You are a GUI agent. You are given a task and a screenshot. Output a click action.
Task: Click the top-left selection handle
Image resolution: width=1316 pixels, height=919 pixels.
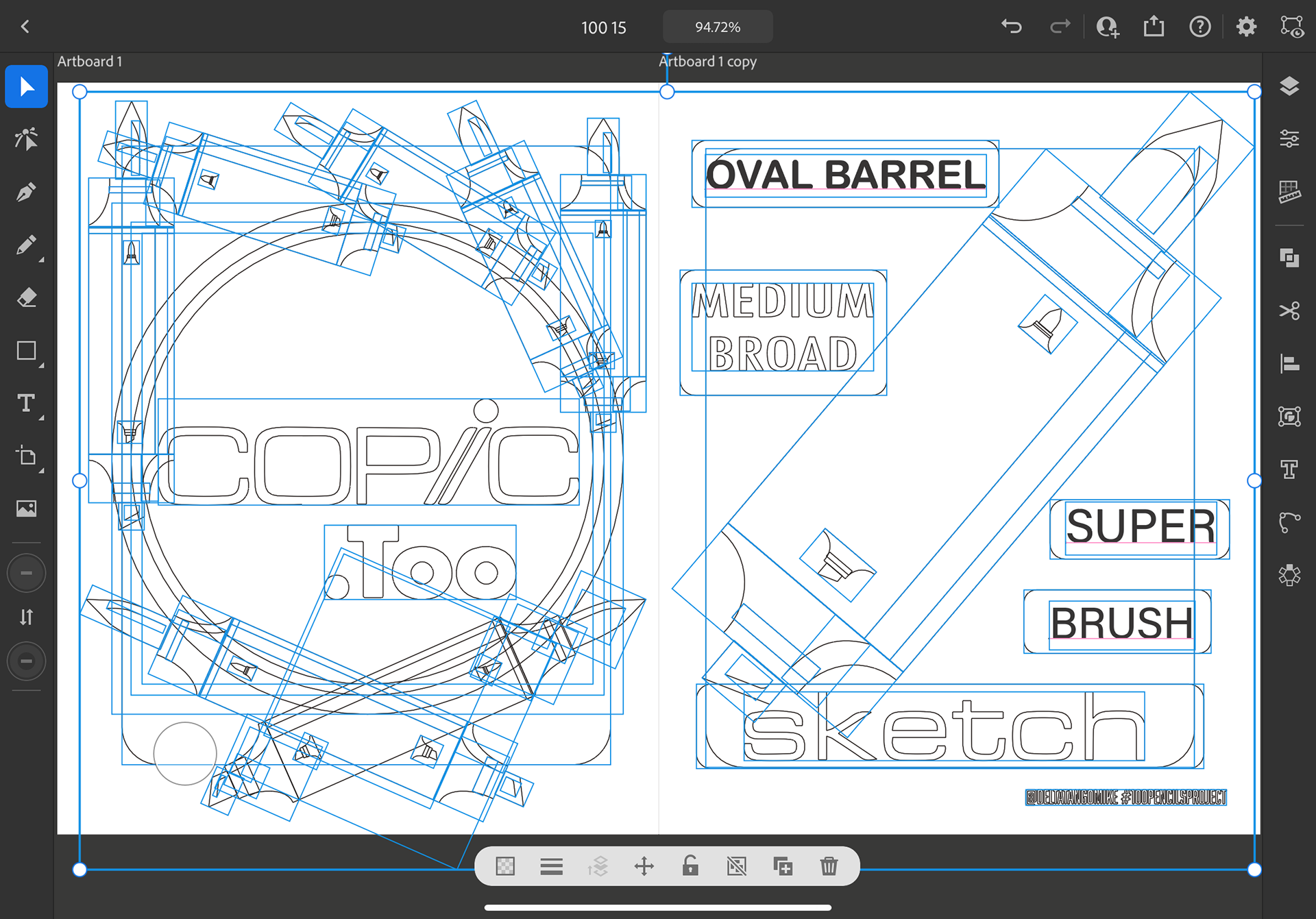point(80,92)
